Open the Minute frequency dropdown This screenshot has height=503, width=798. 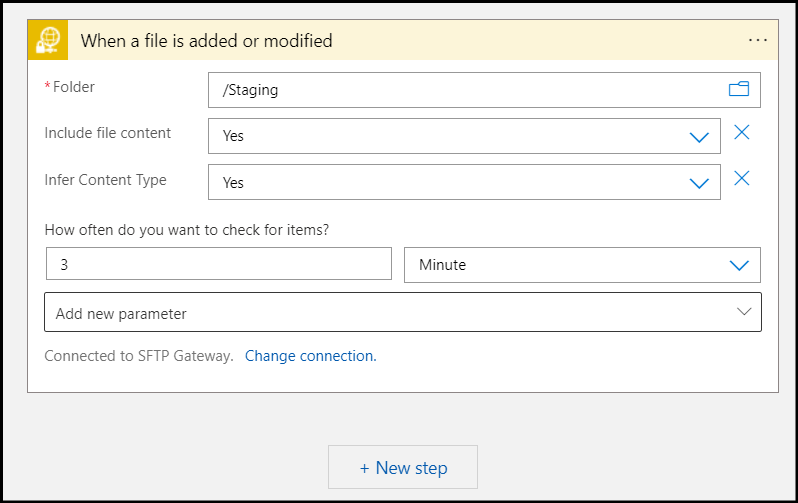point(582,265)
